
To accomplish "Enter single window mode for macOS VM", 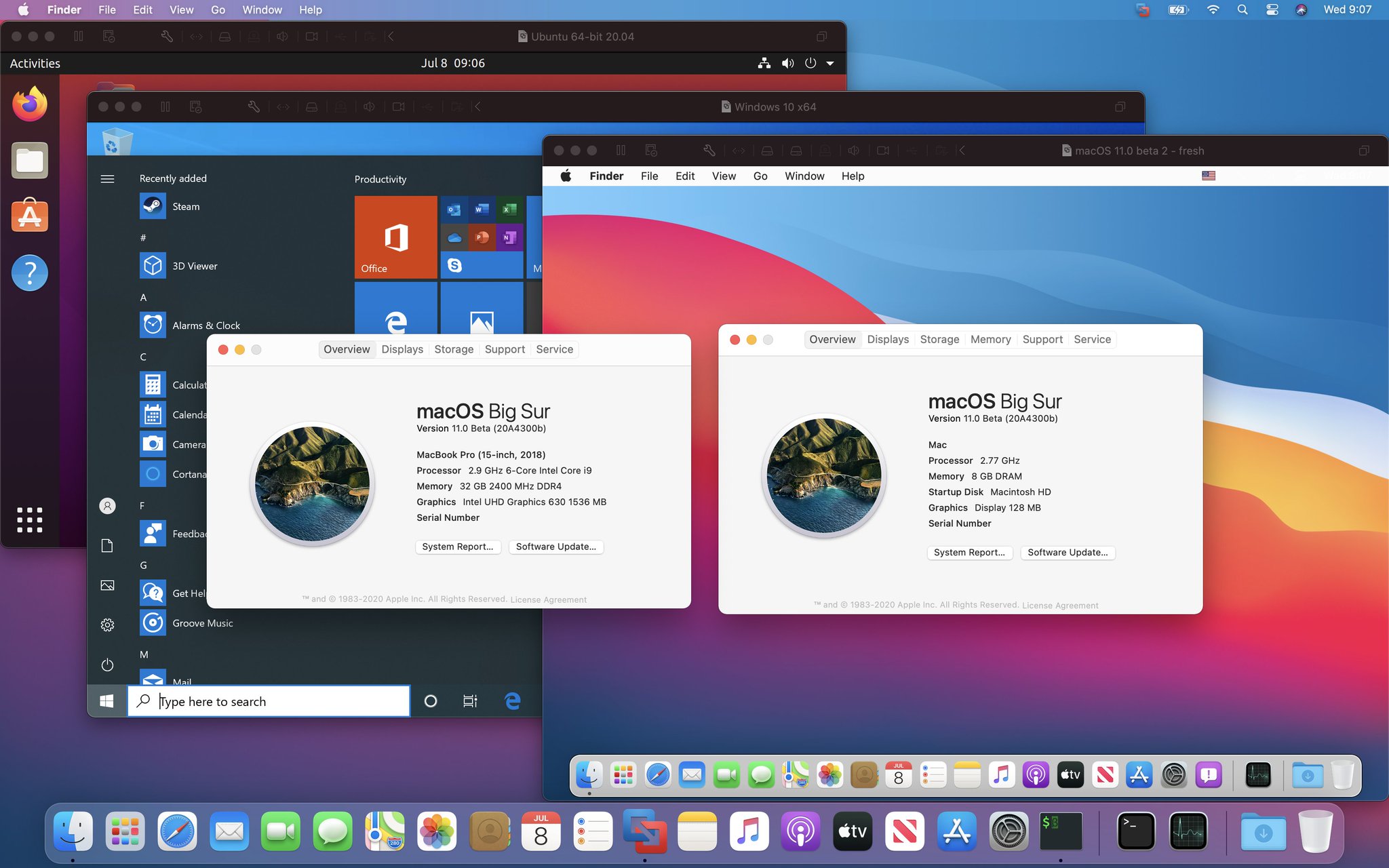I will [x=1364, y=151].
